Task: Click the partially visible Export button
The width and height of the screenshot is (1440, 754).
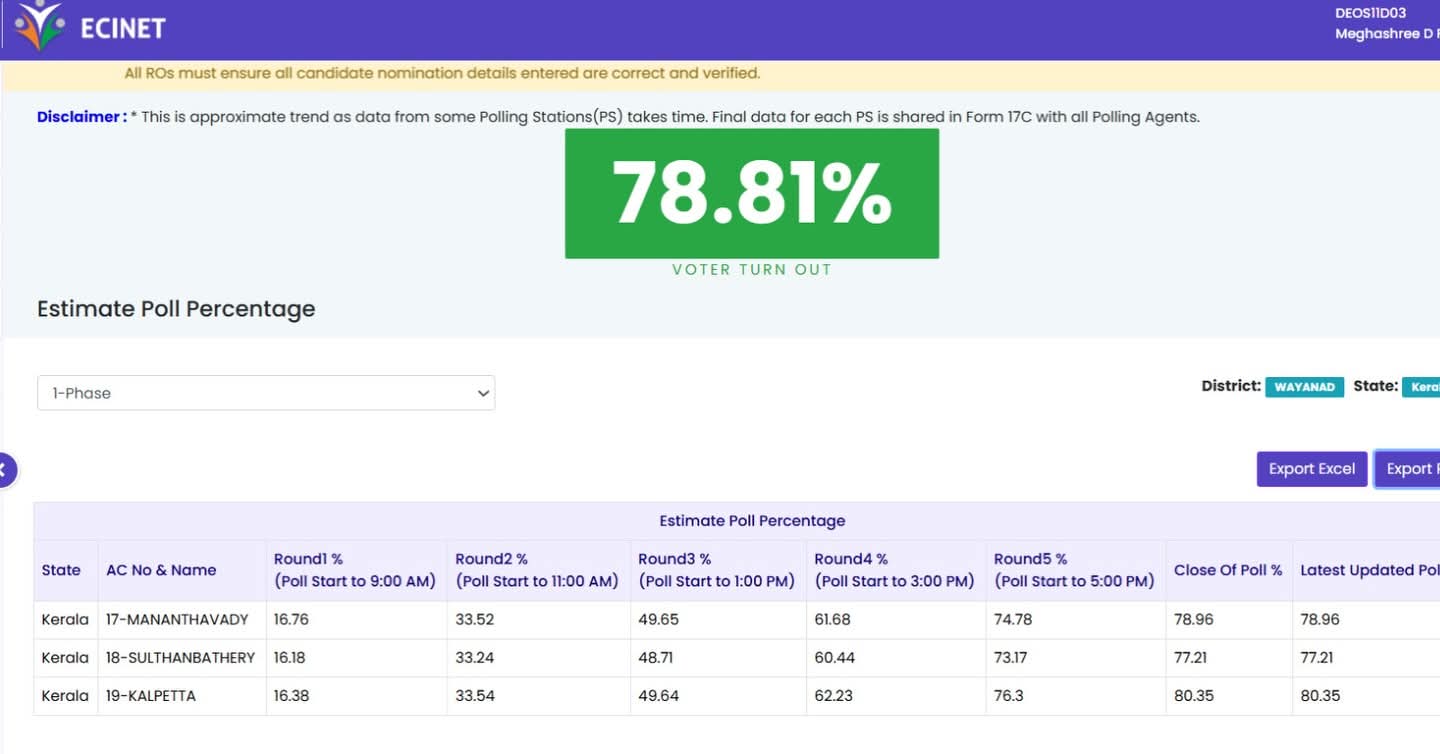Action: coord(1408,469)
